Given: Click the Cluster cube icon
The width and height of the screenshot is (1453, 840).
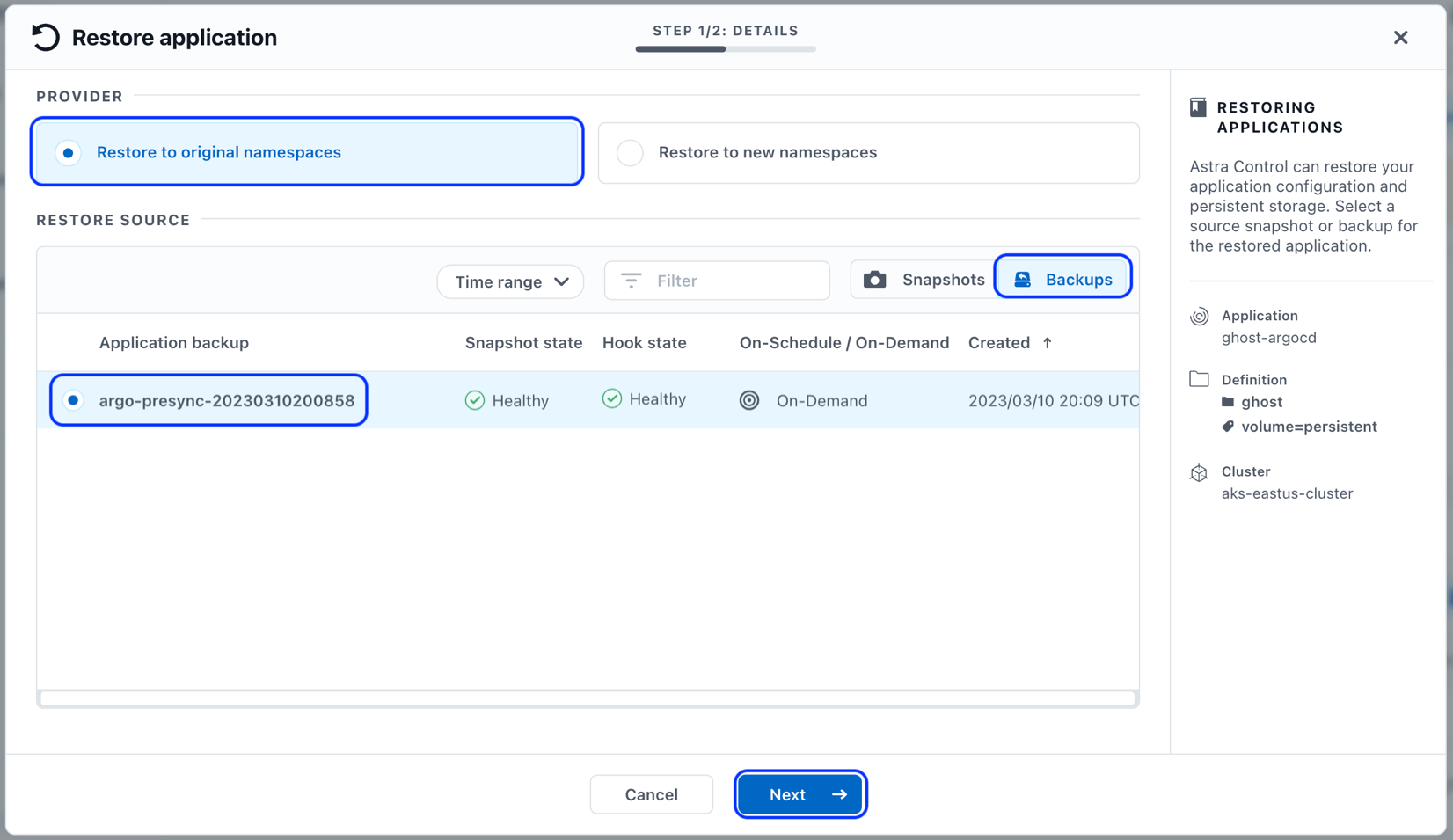Looking at the screenshot, I should (1199, 472).
